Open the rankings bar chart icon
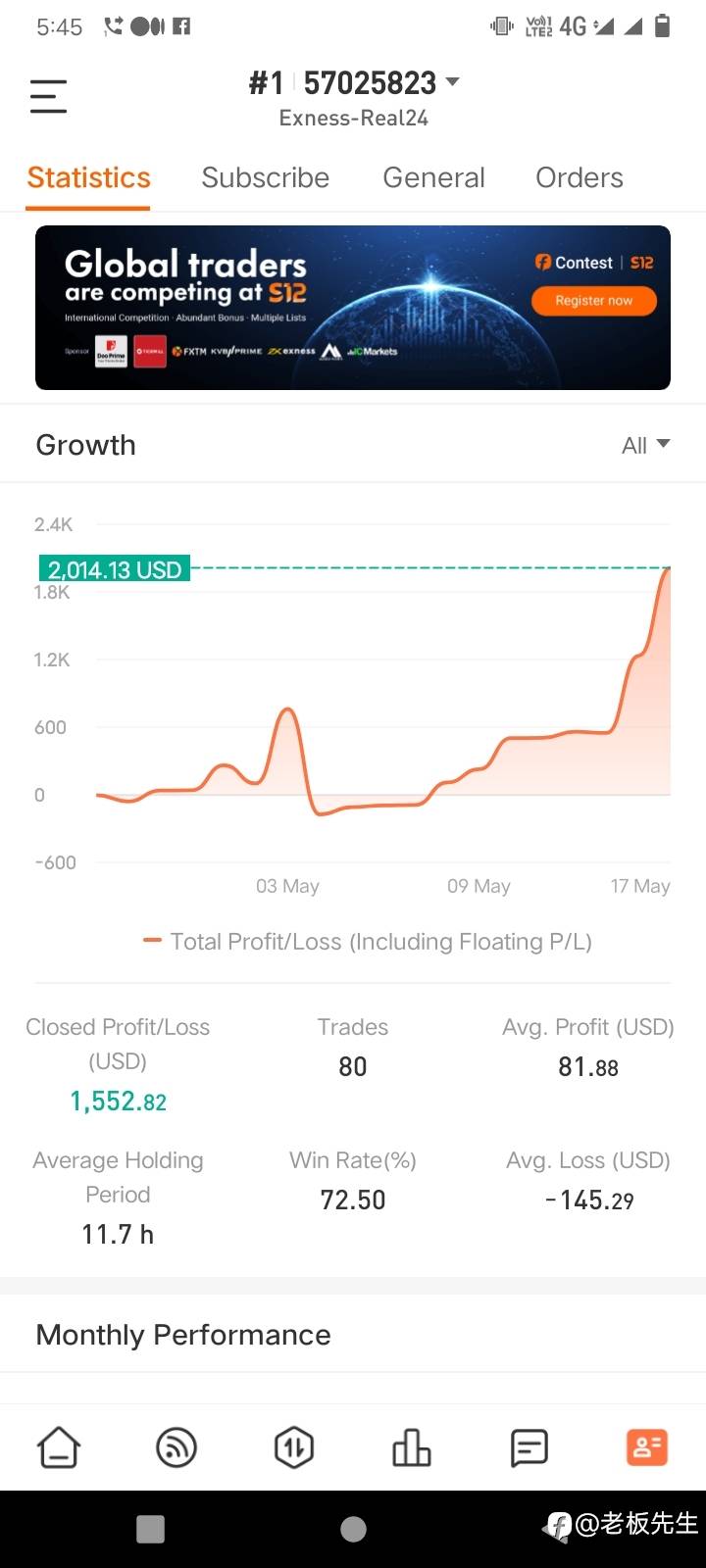Viewport: 706px width, 1568px height. click(412, 1447)
